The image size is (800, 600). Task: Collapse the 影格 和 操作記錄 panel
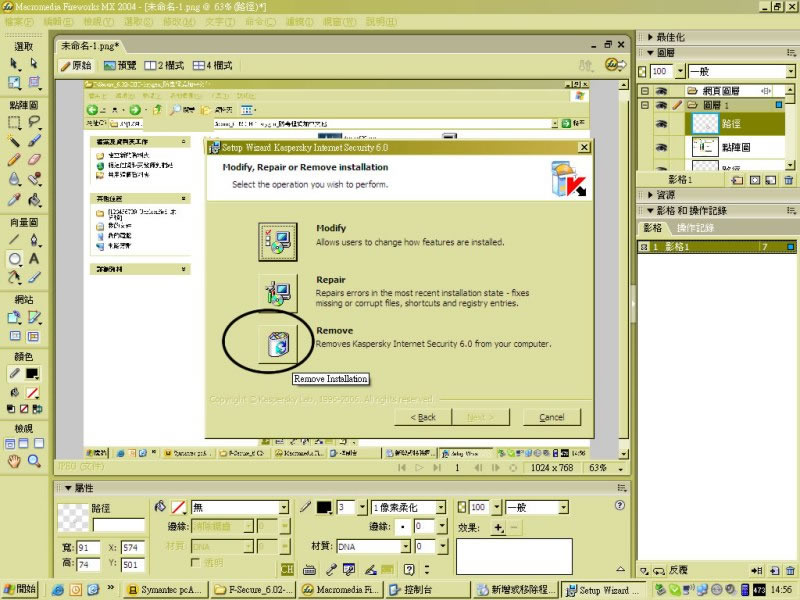[x=650, y=211]
